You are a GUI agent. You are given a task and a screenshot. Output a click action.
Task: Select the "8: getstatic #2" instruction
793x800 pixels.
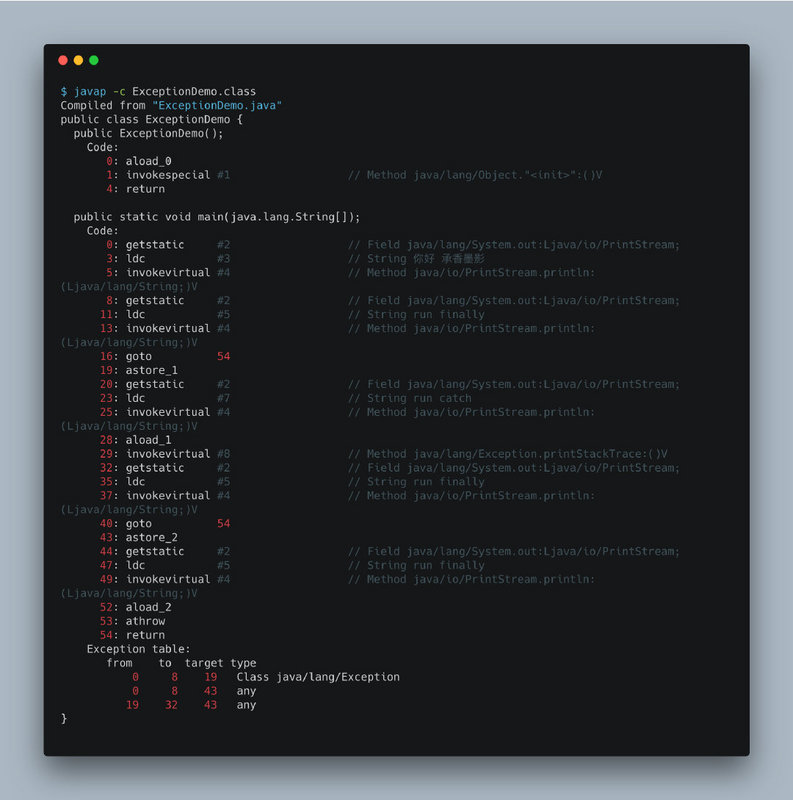click(x=168, y=301)
